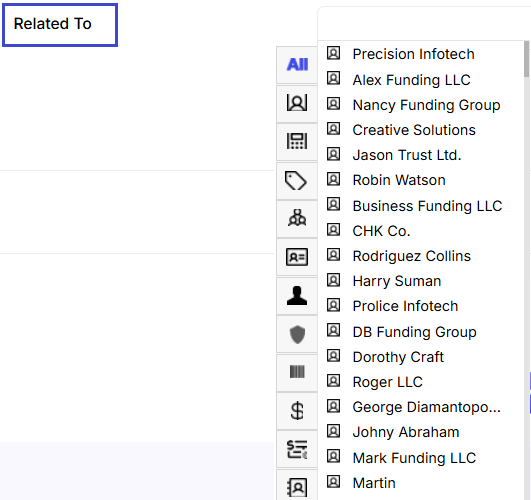Filter by group of people icon
Screen dimensions: 531x500
pos(297,218)
